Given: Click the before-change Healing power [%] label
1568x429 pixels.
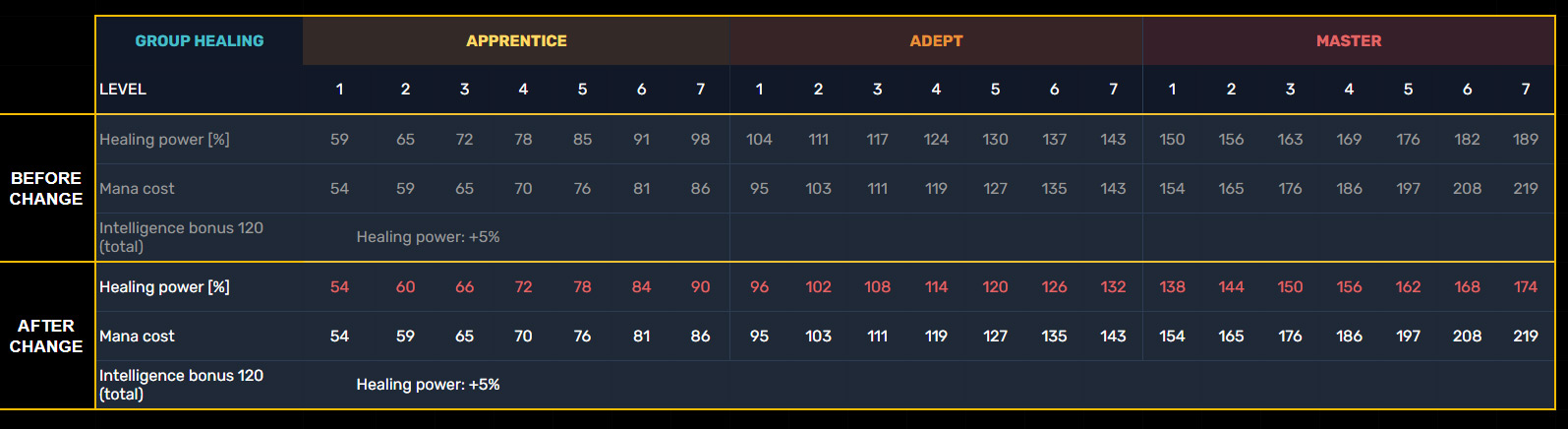Looking at the screenshot, I should (x=164, y=140).
